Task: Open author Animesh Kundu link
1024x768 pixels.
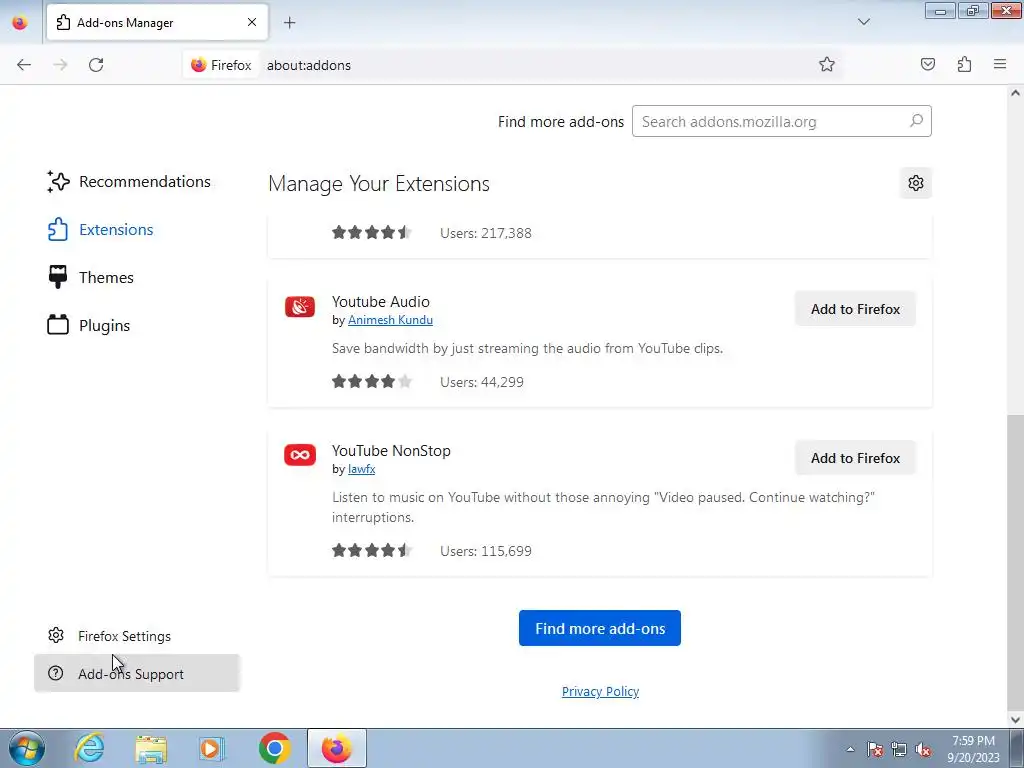Action: (391, 320)
